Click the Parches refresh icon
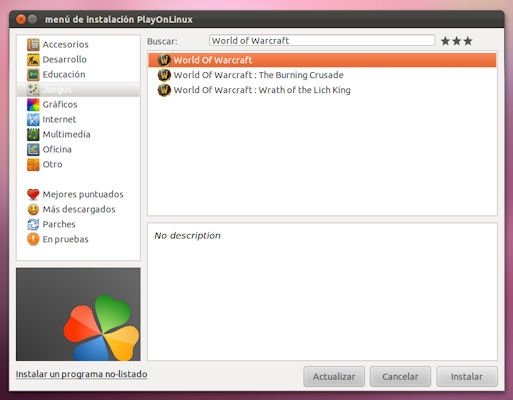This screenshot has width=513, height=400. (x=33, y=224)
